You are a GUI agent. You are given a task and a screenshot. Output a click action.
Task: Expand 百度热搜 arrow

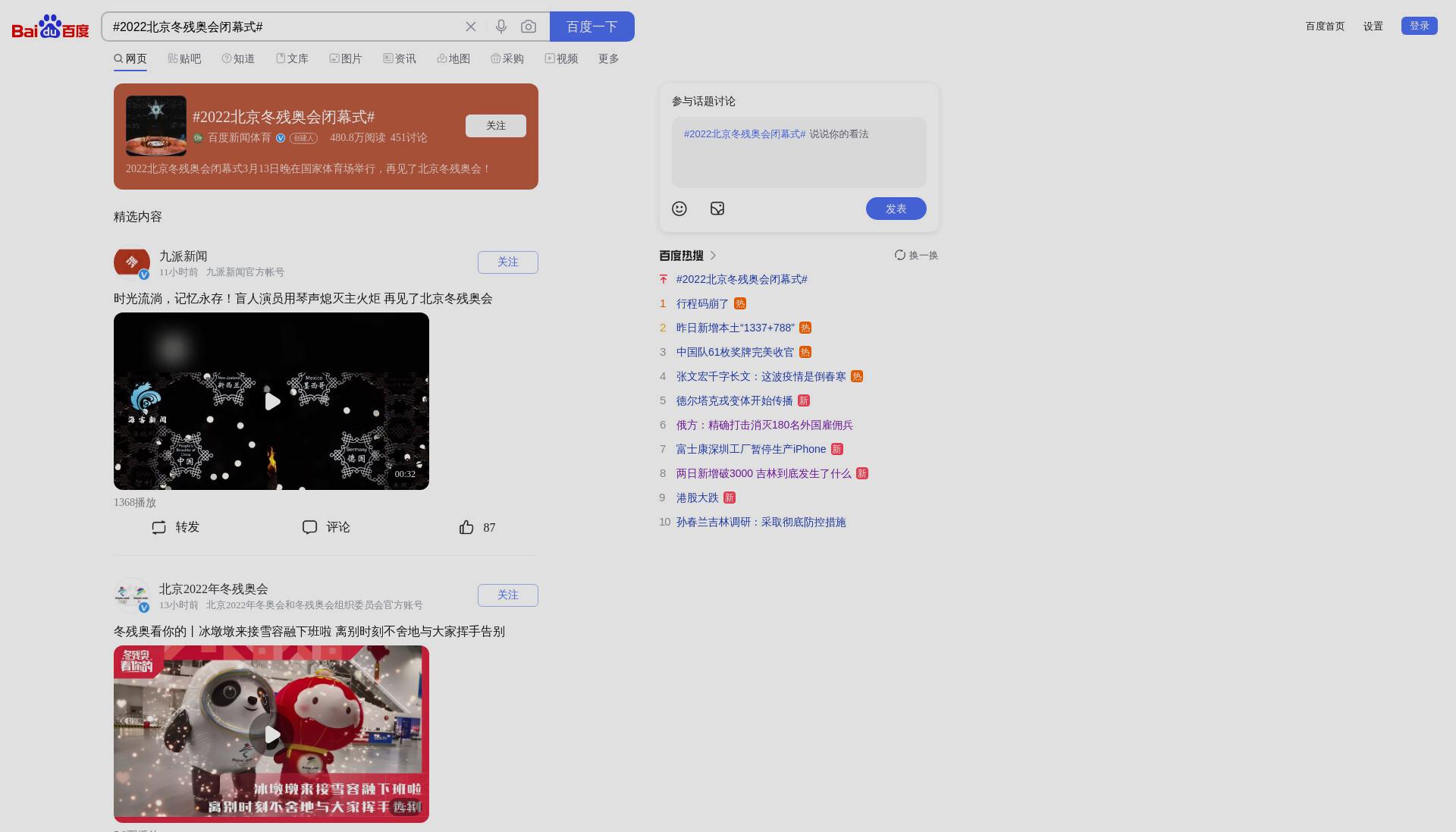714,256
